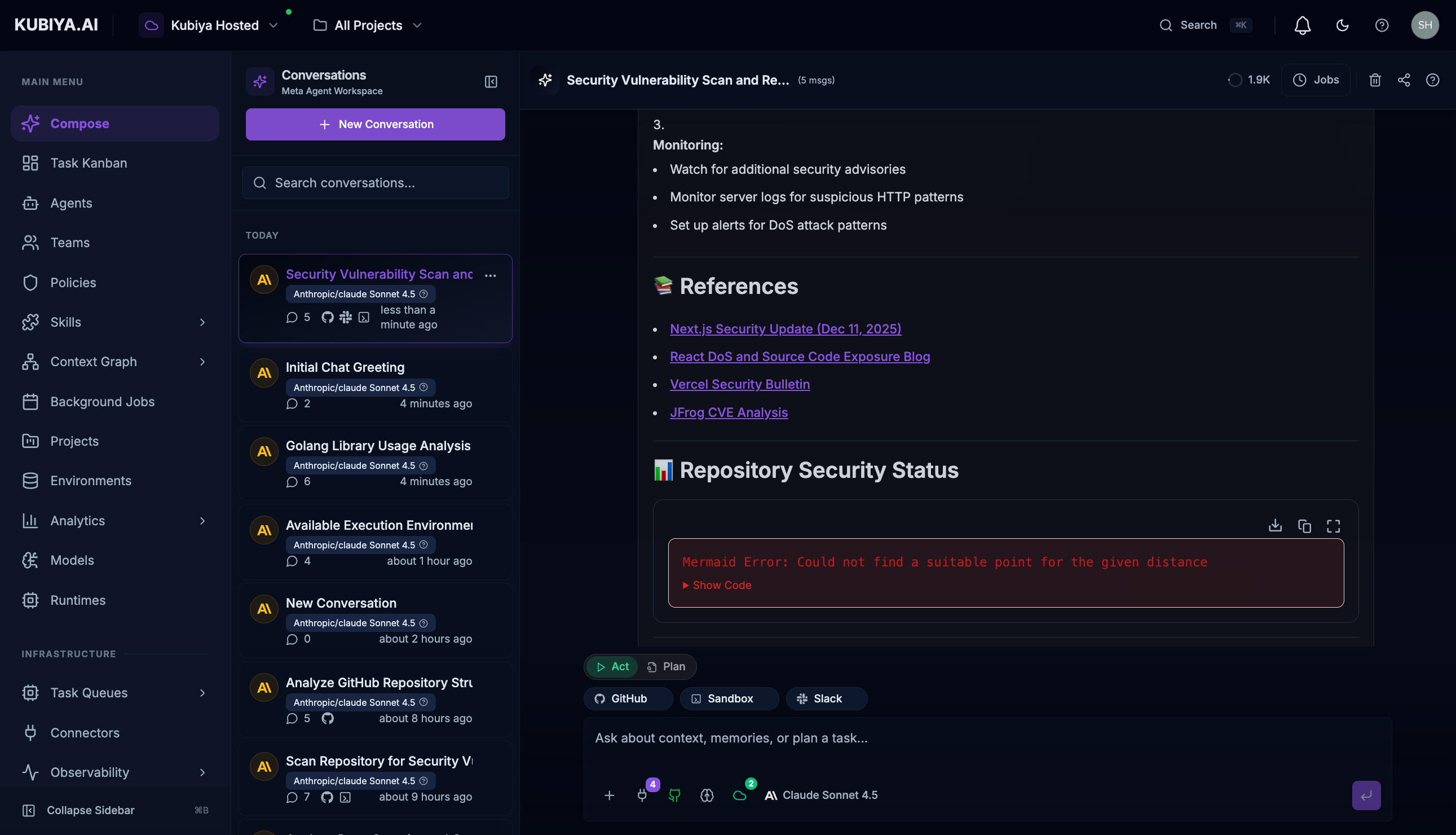The height and width of the screenshot is (835, 1456).
Task: Collapse the Conversations panel
Action: [491, 82]
